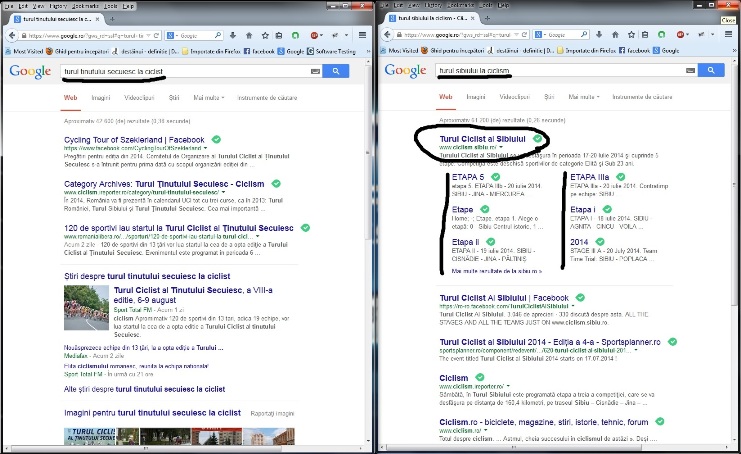Image resolution: width=741 pixels, height=454 pixels.
Task: Open the Bookmarks menu in left browser
Action: point(88,5)
